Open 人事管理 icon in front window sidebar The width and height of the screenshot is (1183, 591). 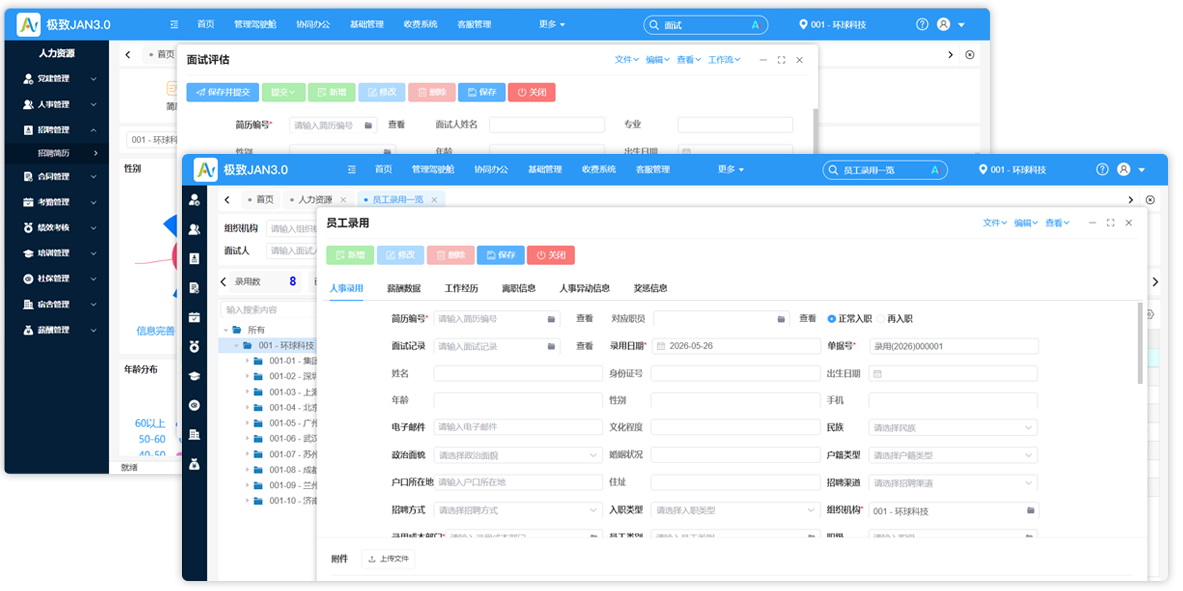[195, 229]
